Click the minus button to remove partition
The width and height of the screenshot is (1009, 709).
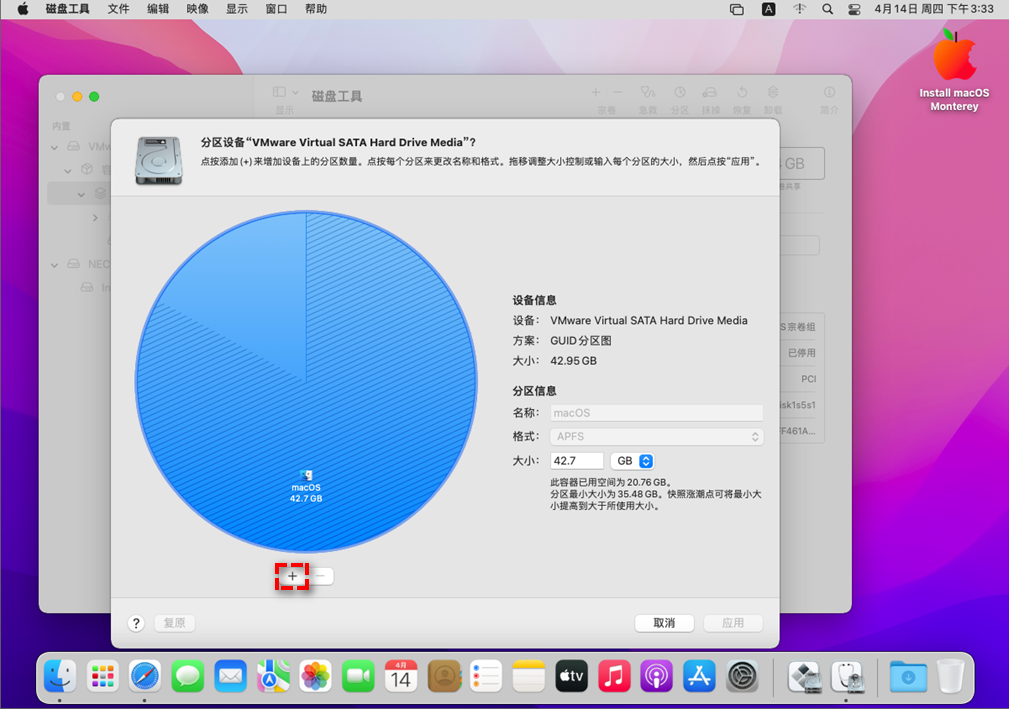[320, 576]
